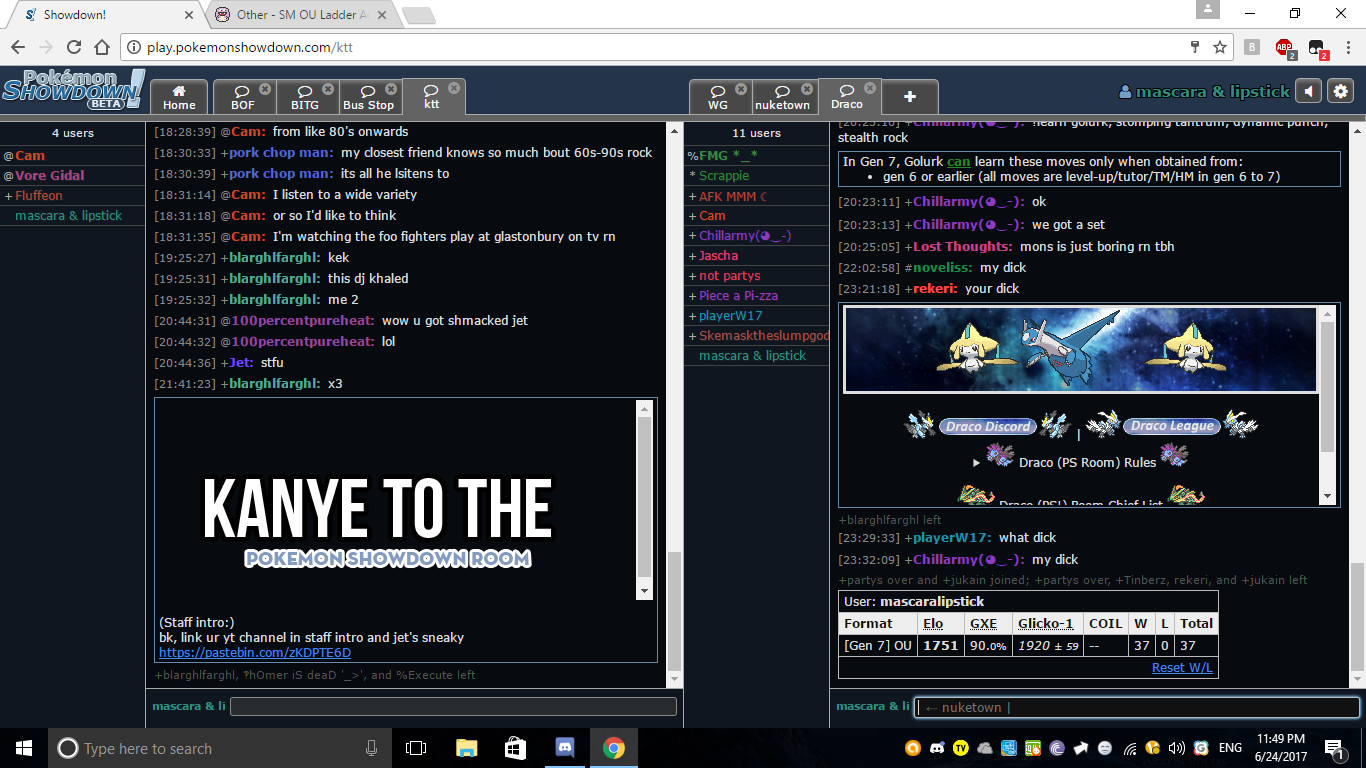The height and width of the screenshot is (768, 1366).
Task: Close the ktt room tab
Action: 454,88
